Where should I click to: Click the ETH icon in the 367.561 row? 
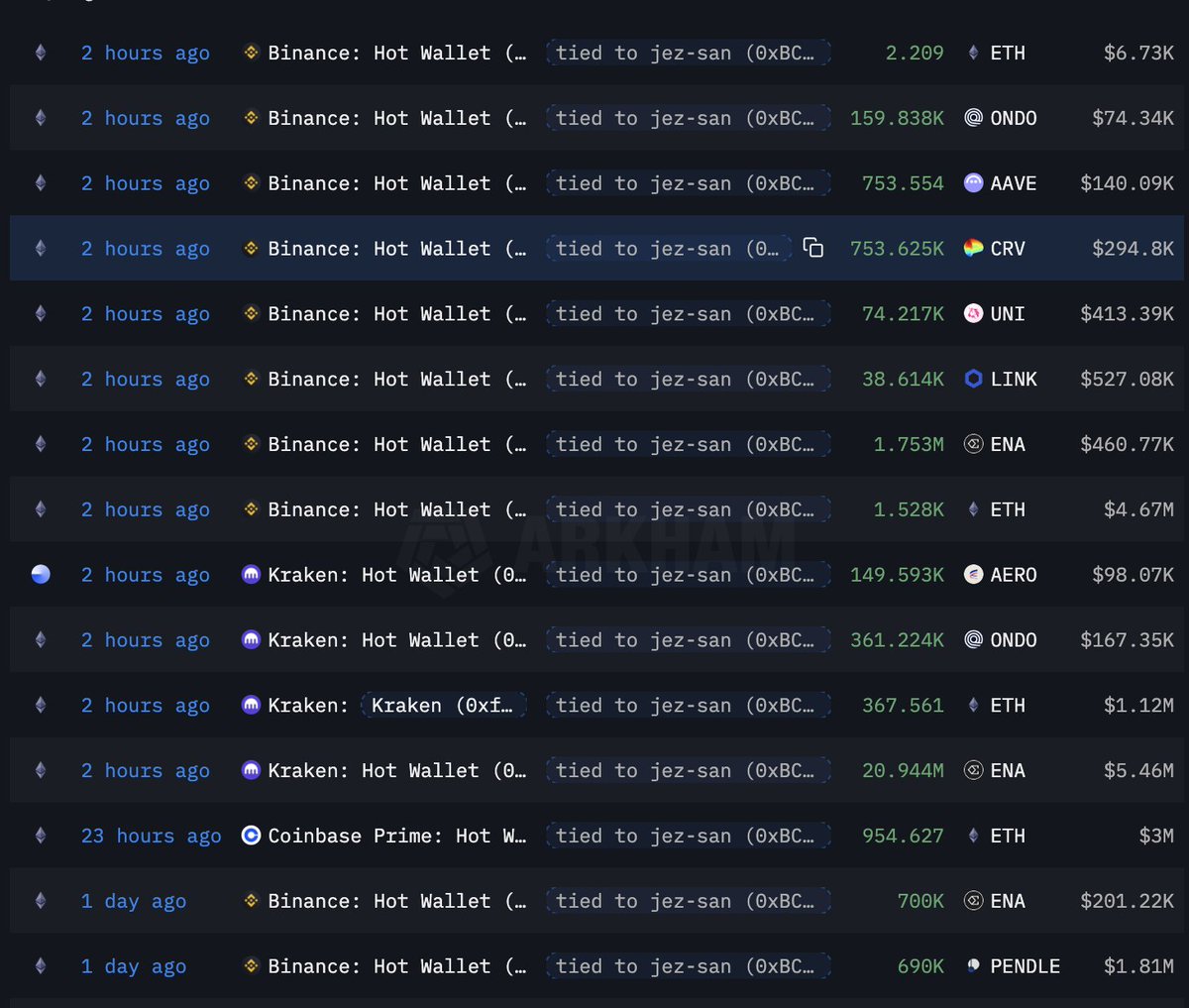974,705
